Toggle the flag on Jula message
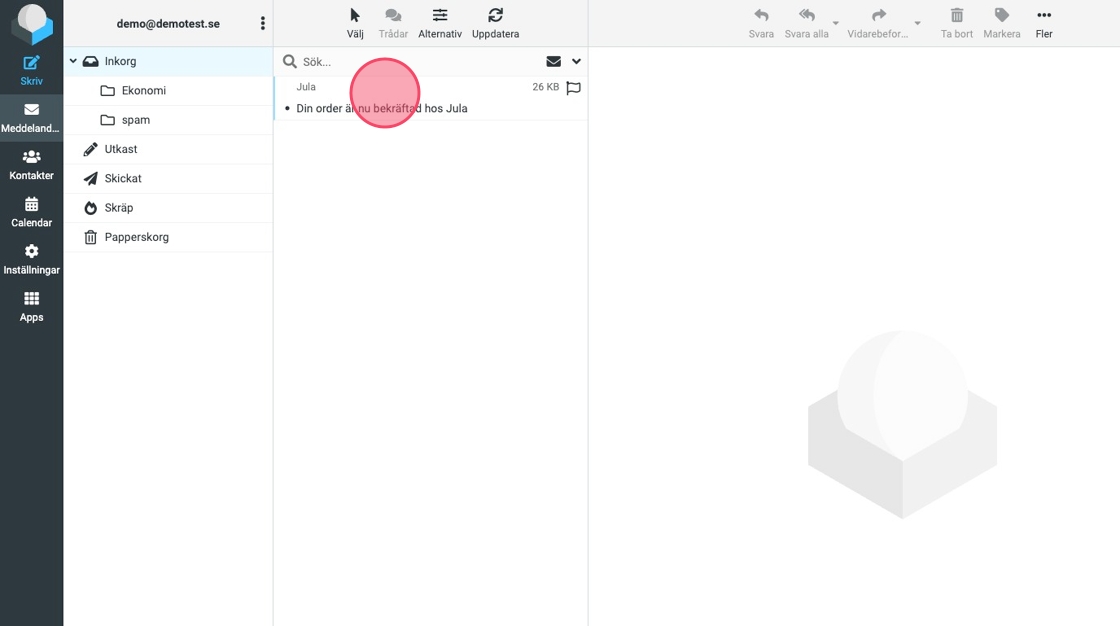The width and height of the screenshot is (1120, 626). click(x=573, y=88)
